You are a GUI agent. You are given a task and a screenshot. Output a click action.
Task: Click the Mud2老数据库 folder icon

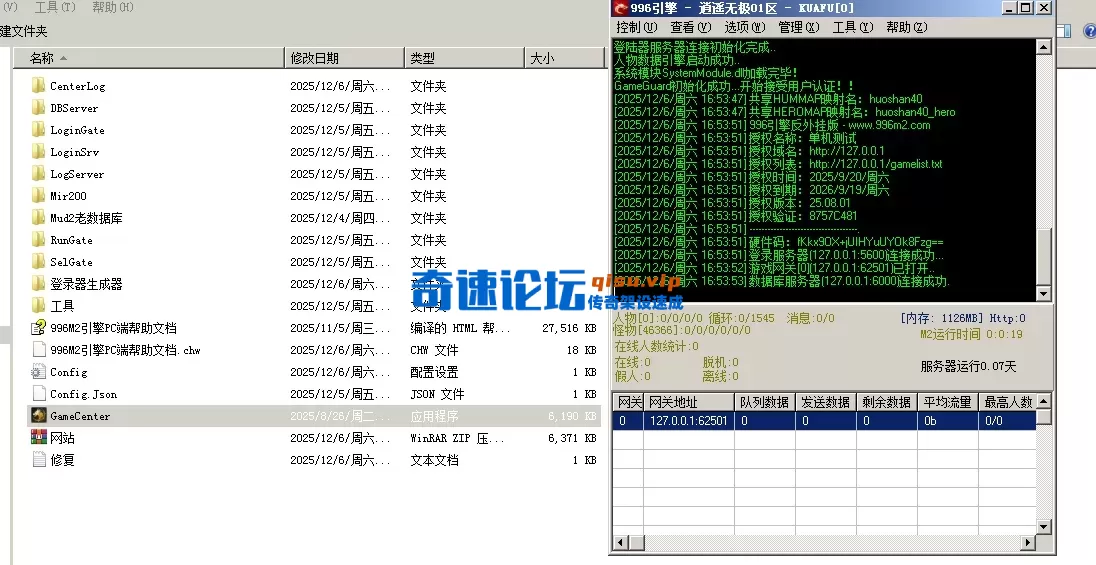tap(38, 217)
